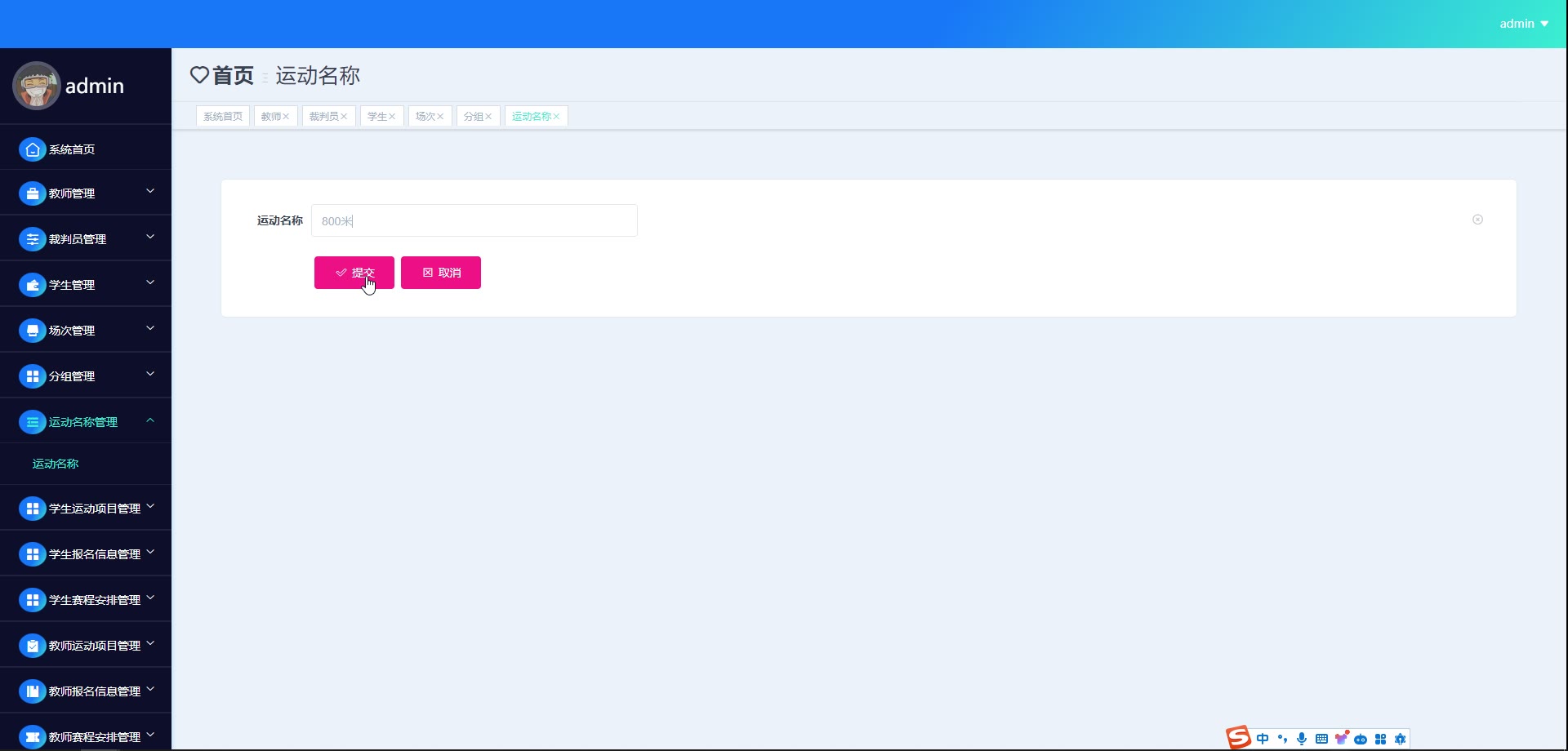Open the IME skin shirt icon
The image size is (1568, 751).
(x=1341, y=738)
